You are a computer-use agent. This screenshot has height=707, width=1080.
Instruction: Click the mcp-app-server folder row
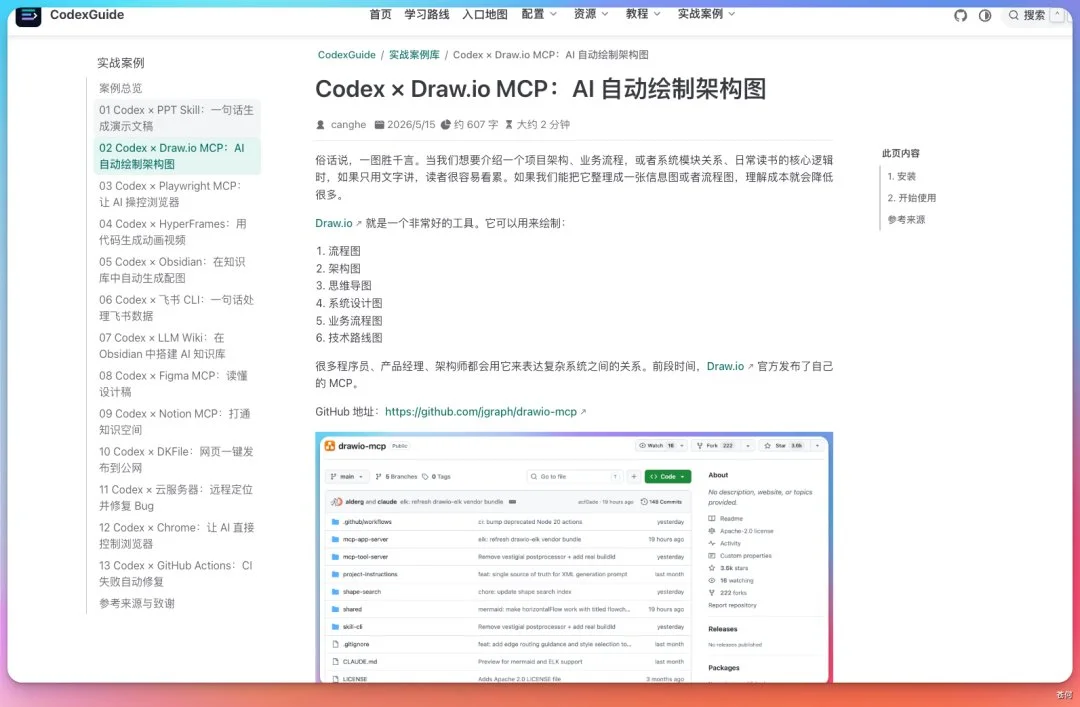click(x=508, y=540)
